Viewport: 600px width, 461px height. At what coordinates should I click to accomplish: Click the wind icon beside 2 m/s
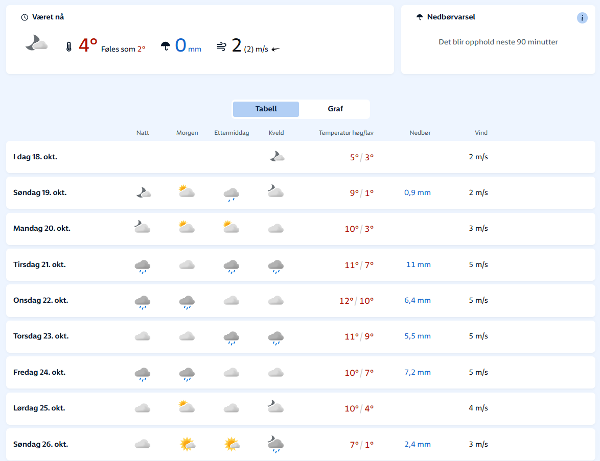click(221, 46)
